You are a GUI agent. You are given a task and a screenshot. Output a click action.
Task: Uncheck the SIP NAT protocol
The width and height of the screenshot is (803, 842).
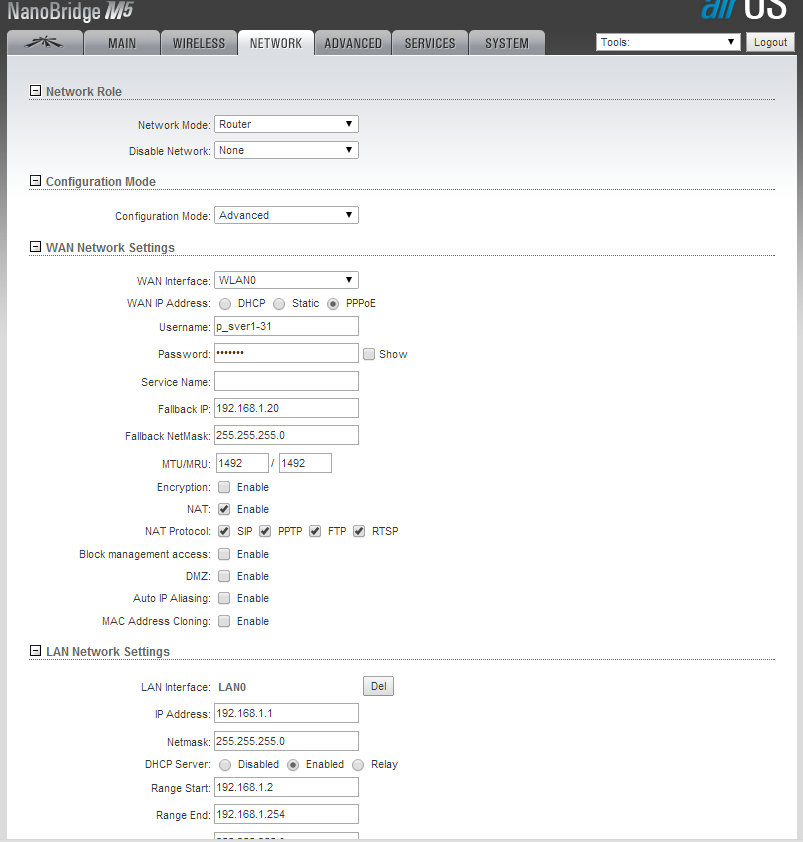(x=224, y=531)
